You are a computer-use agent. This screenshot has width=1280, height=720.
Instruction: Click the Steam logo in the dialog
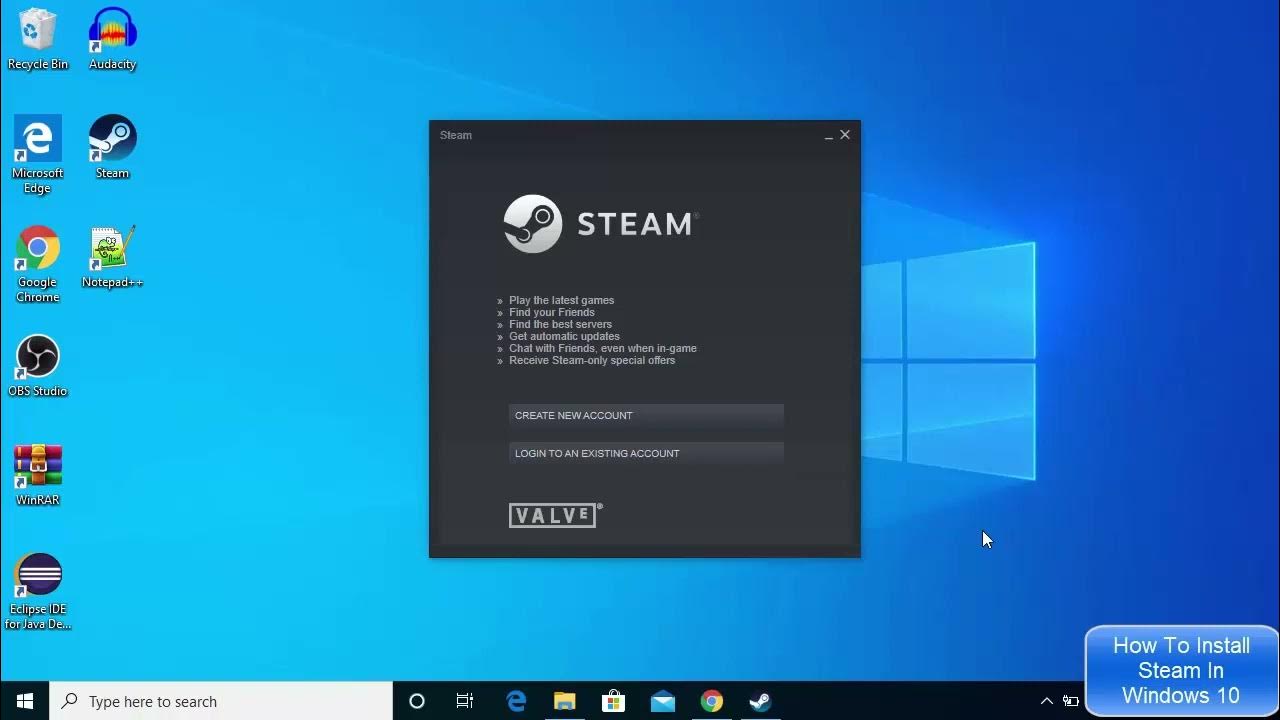pos(600,224)
